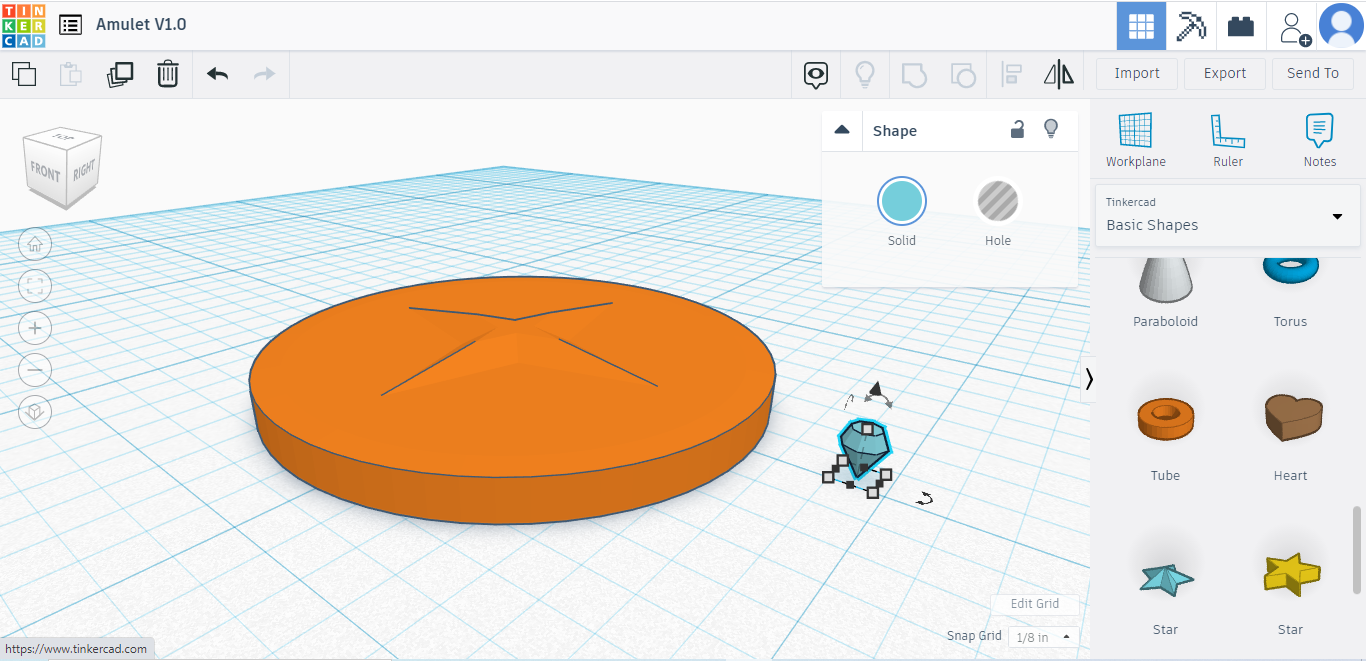Switch to Blocks pickaxe mode

[1191, 26]
